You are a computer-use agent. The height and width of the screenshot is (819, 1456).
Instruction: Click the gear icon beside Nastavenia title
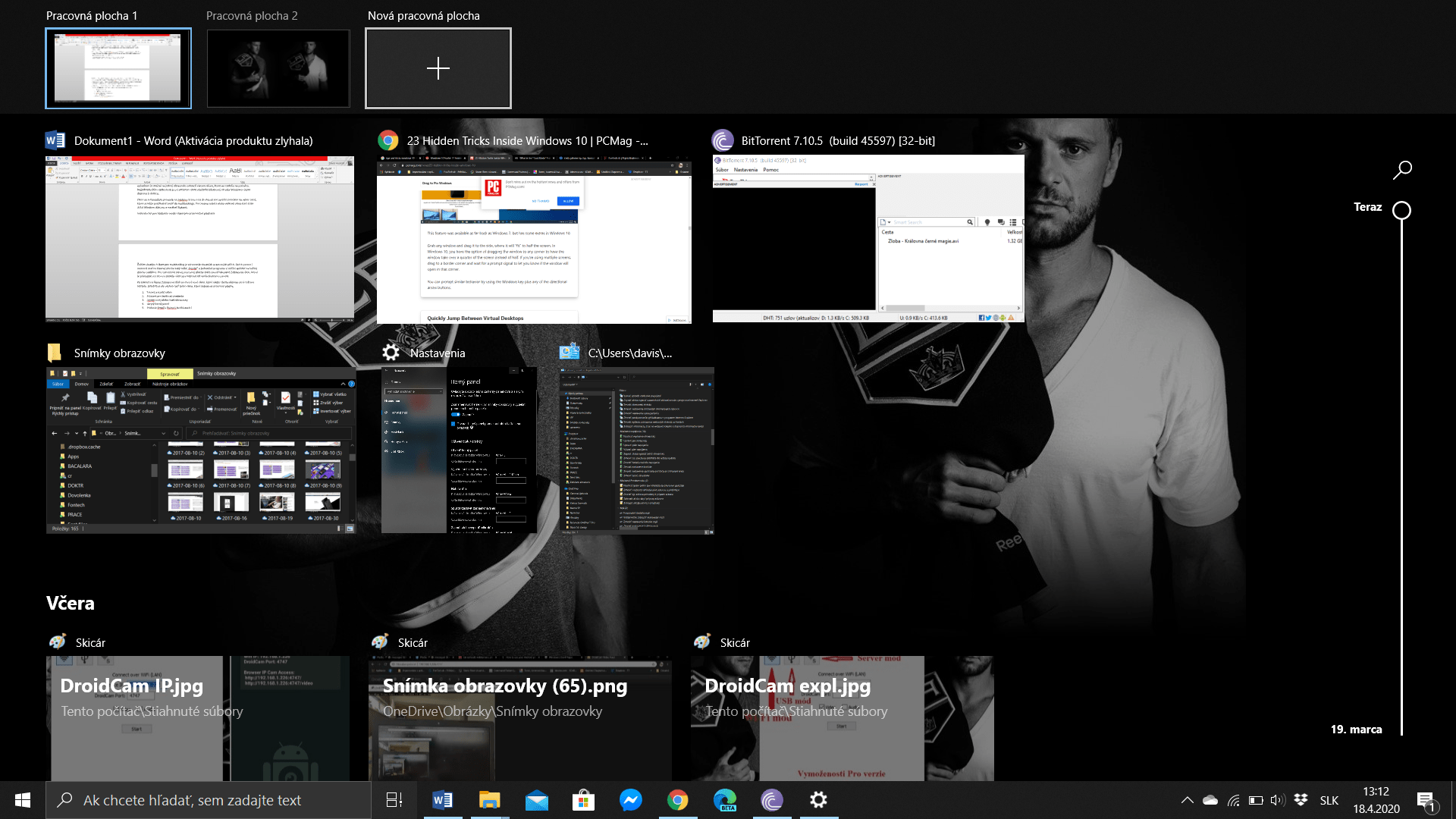pos(391,353)
